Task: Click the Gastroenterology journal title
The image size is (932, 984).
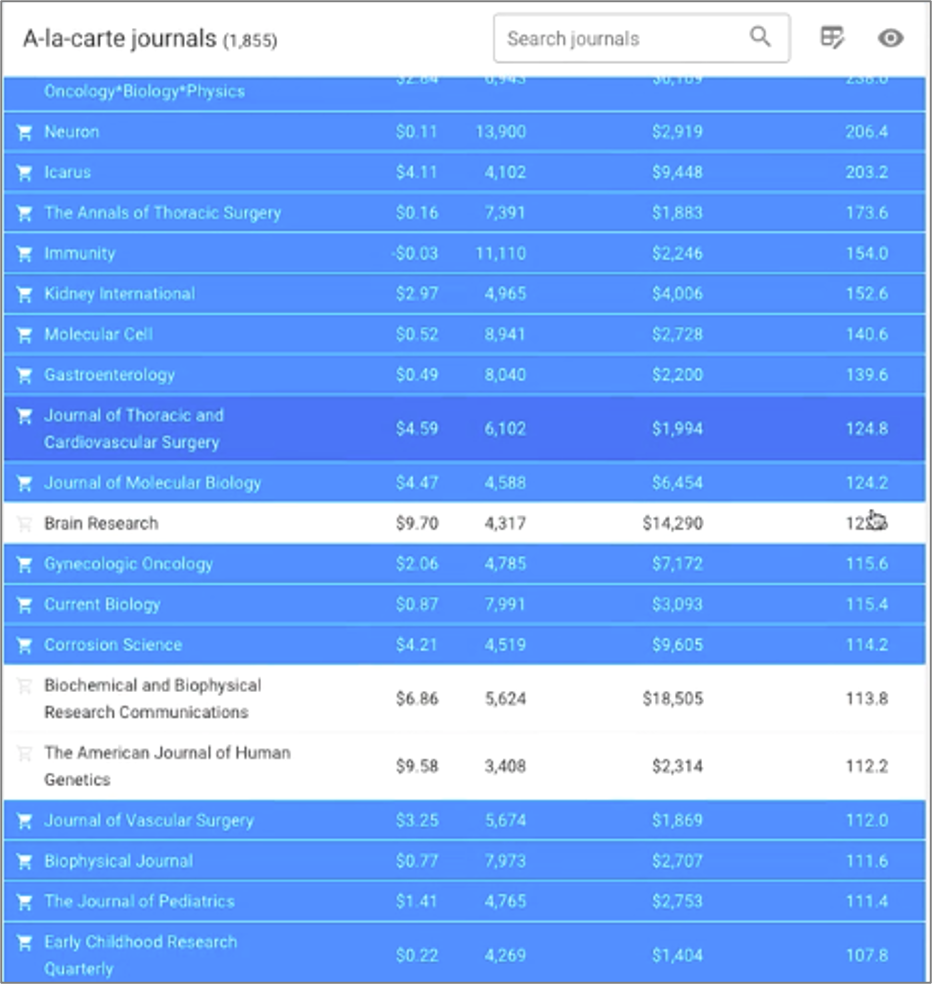Action: coord(109,375)
